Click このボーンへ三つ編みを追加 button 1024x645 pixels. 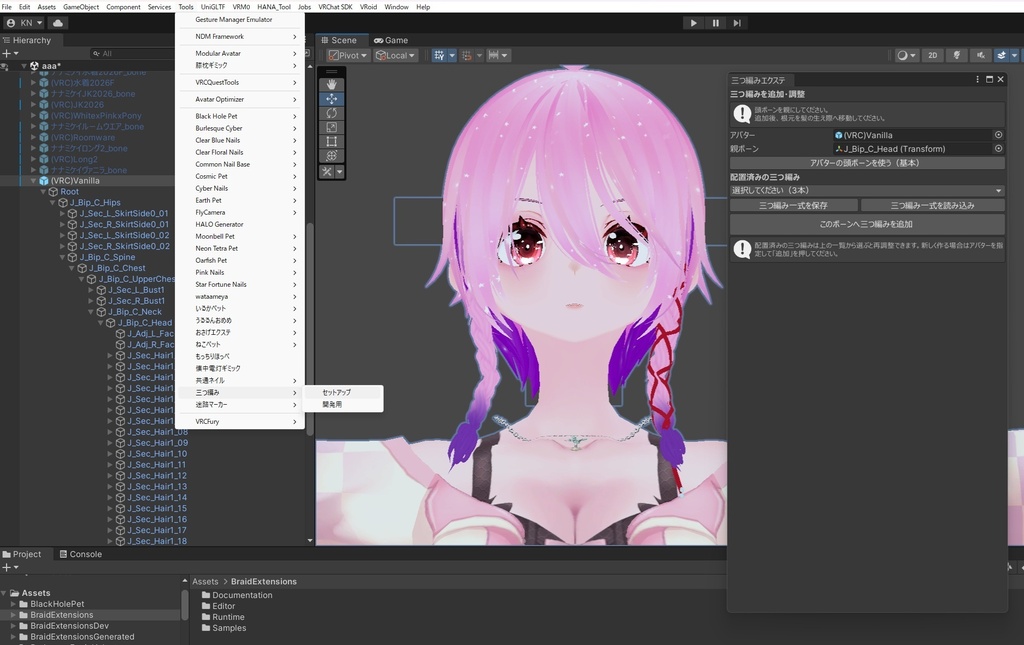[x=867, y=224]
